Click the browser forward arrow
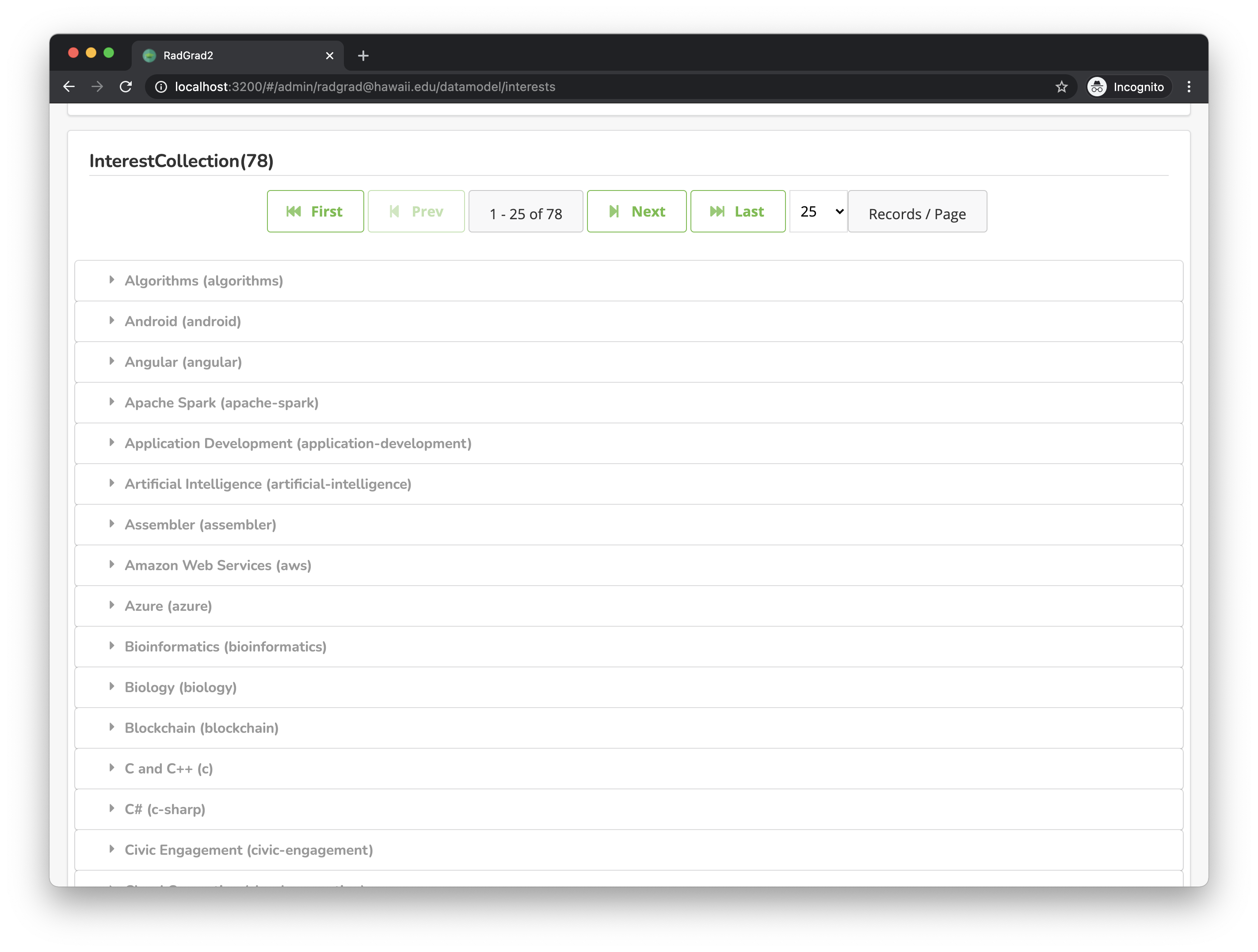This screenshot has width=1258, height=952. (x=97, y=87)
